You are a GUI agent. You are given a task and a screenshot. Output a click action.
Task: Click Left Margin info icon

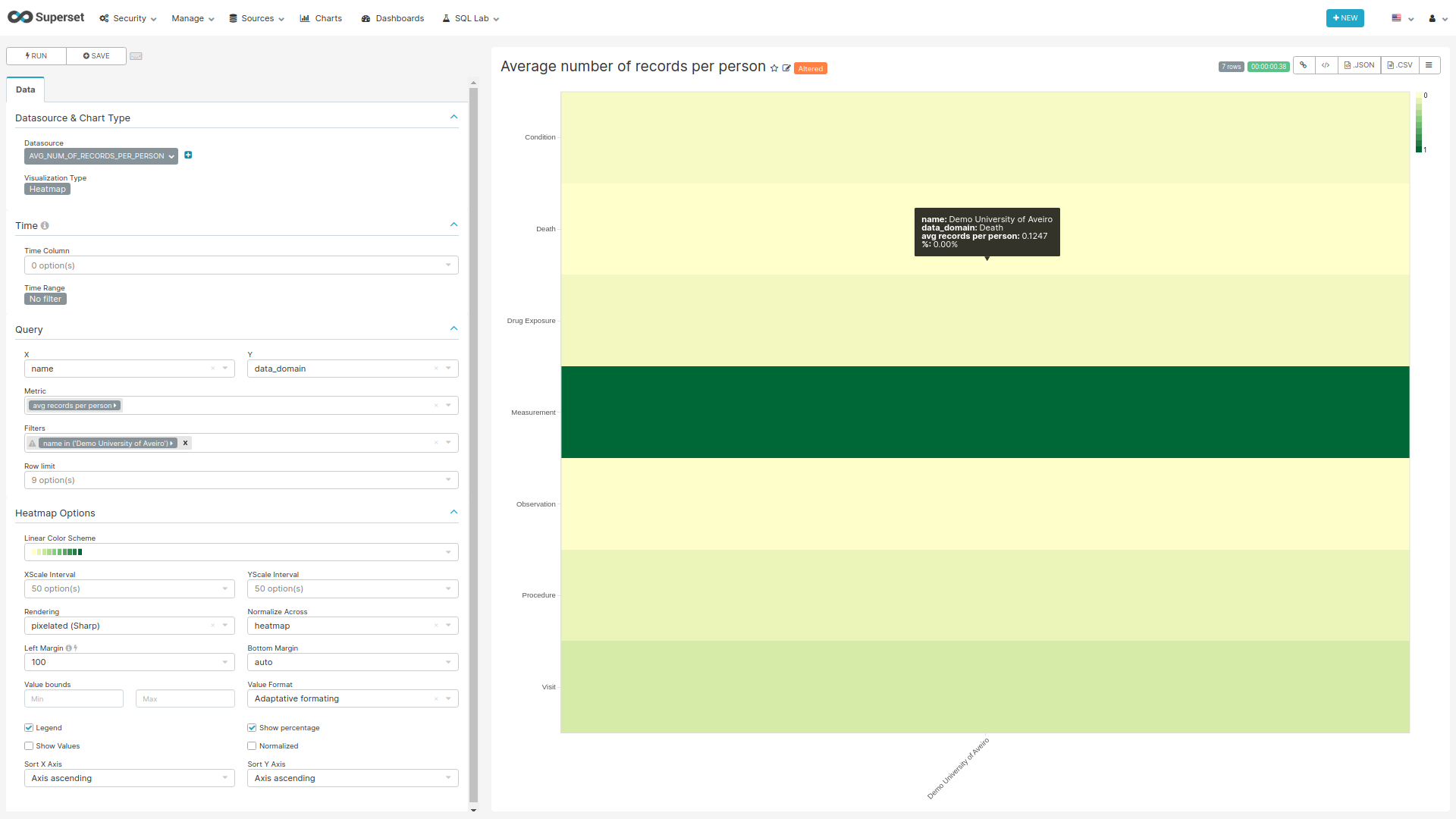pos(68,648)
